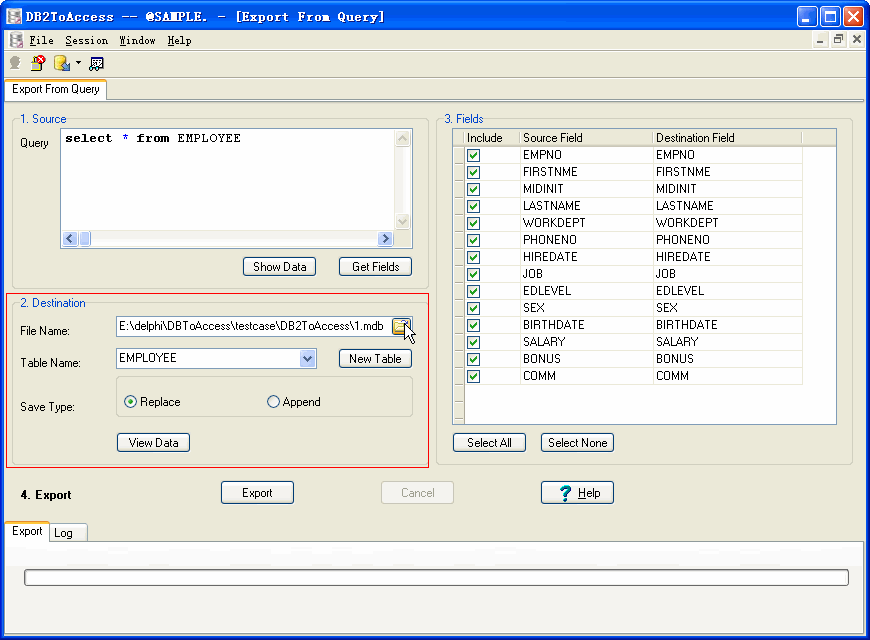870x640 pixels.
Task: Uncheck the COMM include checkbox
Action: tap(473, 376)
